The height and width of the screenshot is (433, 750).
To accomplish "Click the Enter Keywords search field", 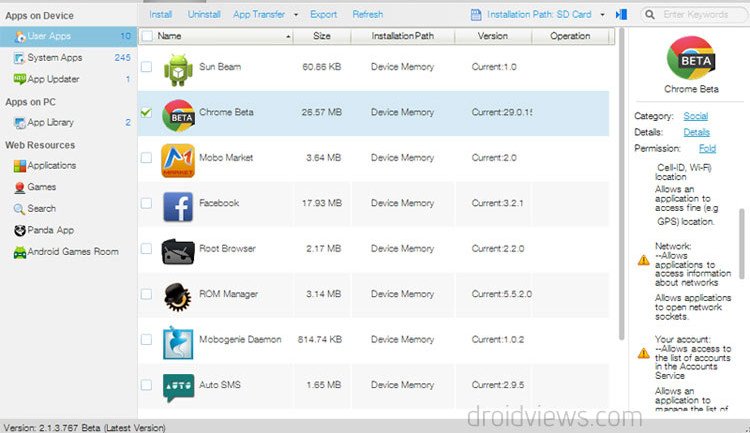I will pyautogui.click(x=695, y=15).
